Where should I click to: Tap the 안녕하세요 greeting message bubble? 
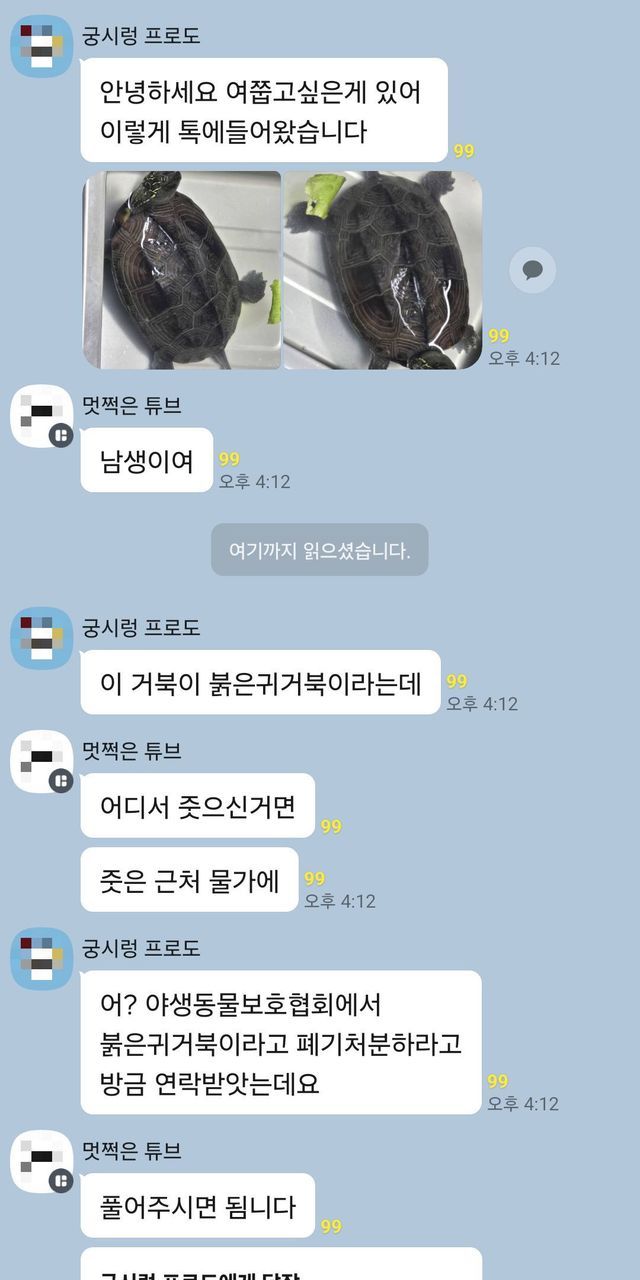(x=264, y=110)
